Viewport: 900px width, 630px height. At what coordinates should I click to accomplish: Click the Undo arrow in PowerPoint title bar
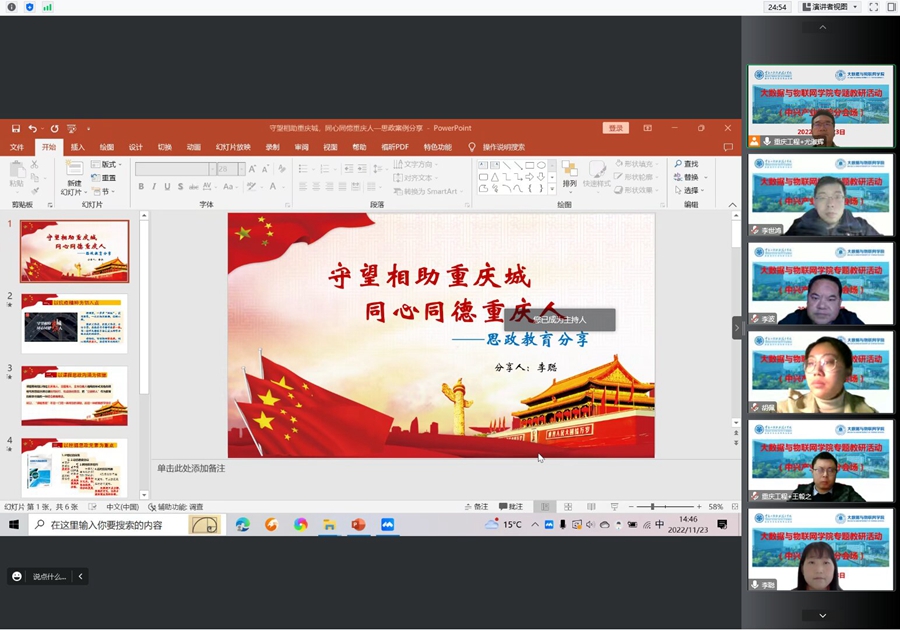pyautogui.click(x=33, y=129)
